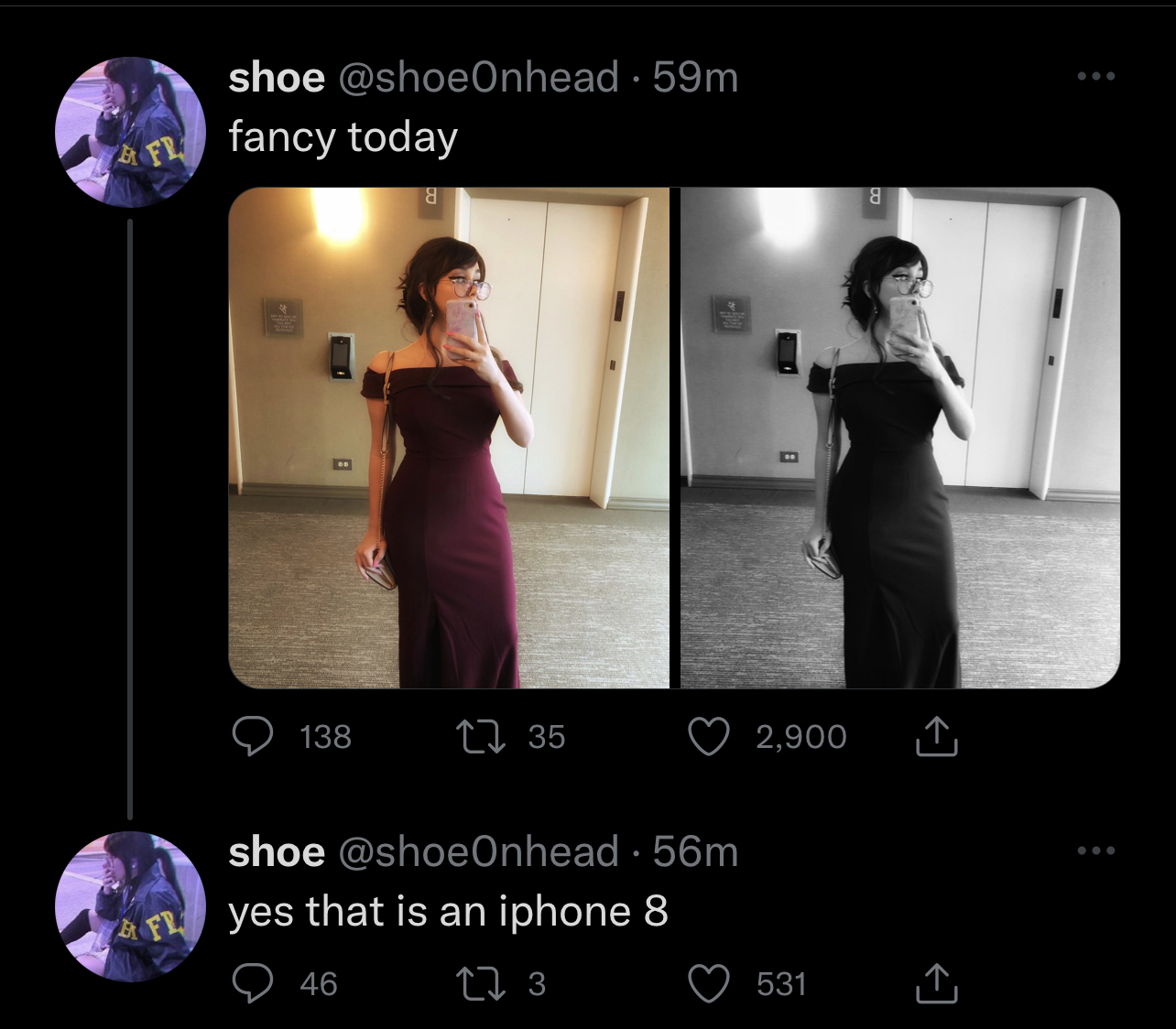Image resolution: width=1176 pixels, height=1029 pixels.
Task: Like the tweet with 531 likes
Action: pyautogui.click(x=709, y=984)
